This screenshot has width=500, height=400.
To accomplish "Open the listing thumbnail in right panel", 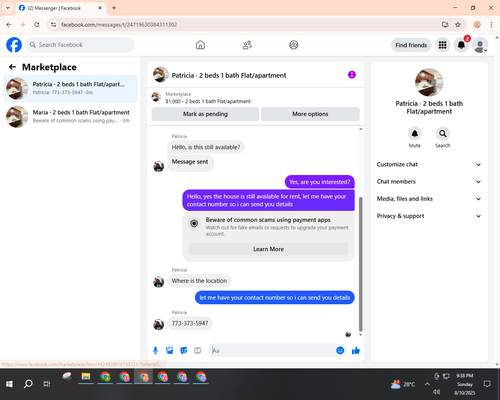I will coord(429,82).
